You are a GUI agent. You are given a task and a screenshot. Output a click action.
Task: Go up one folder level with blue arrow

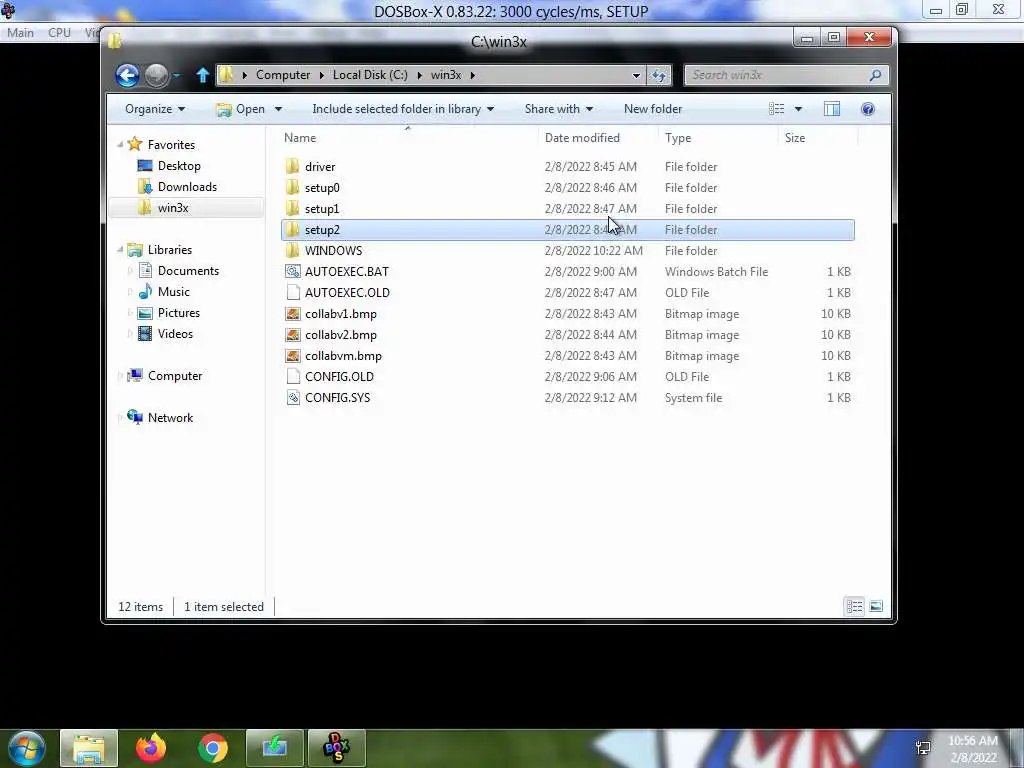tap(202, 75)
